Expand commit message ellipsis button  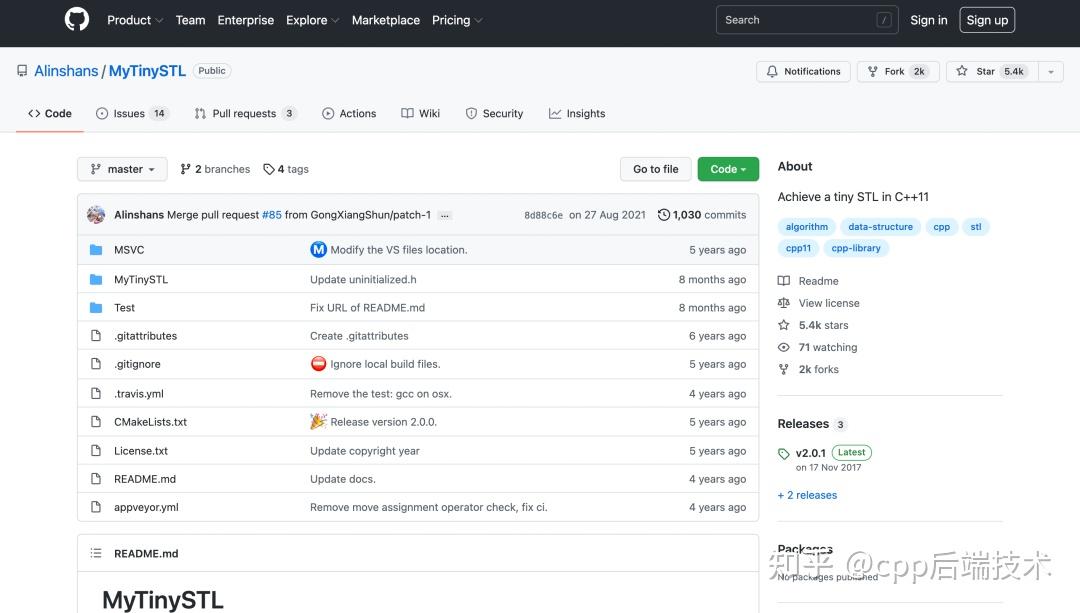[445, 216]
